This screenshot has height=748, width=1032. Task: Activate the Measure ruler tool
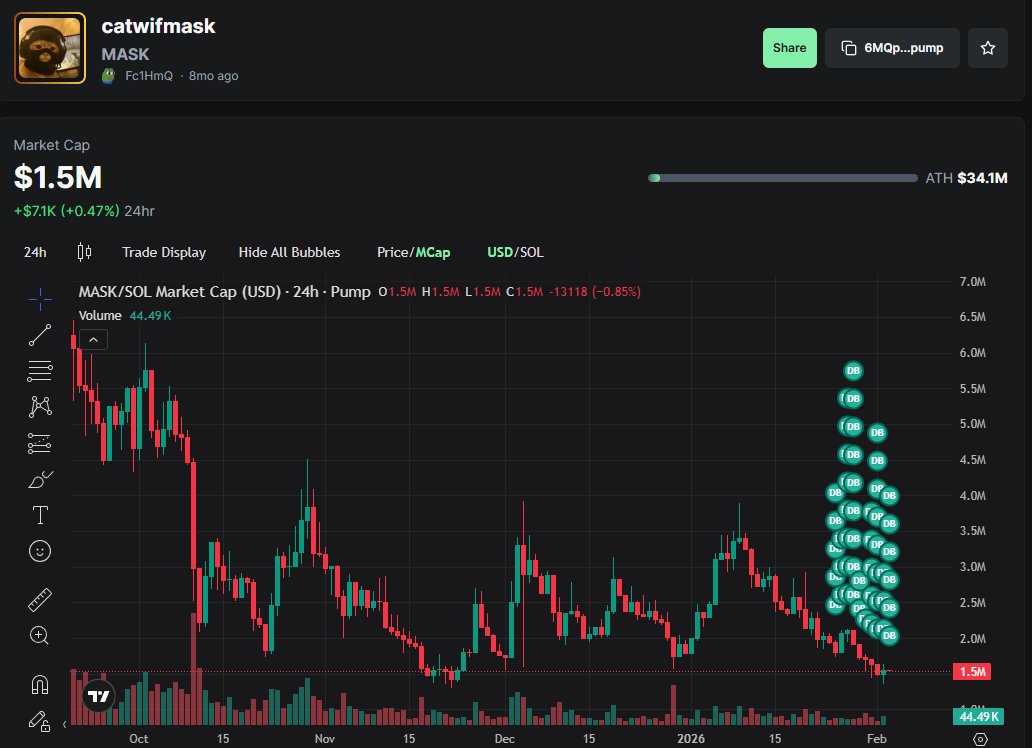[x=40, y=599]
